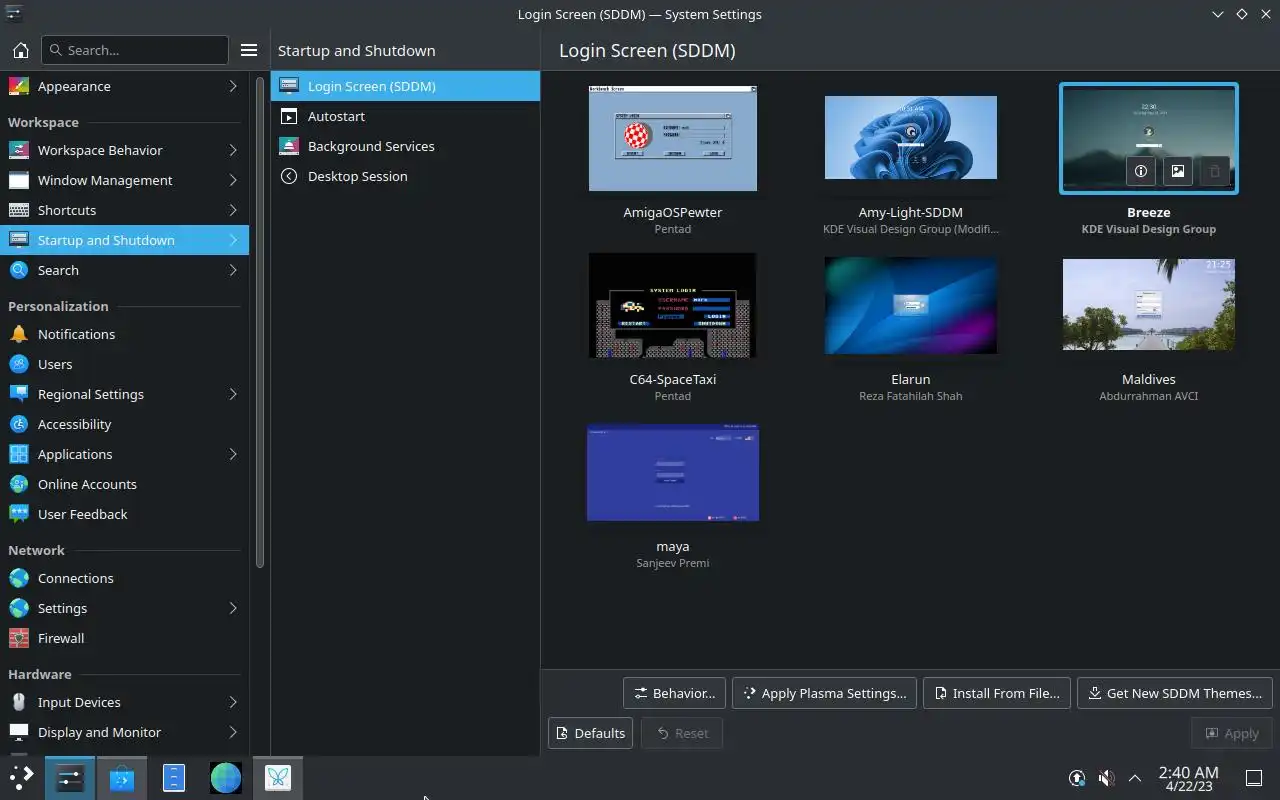Screen dimensions: 1280x800
Task: Open the Desktop Session module
Action: [x=405, y=176]
